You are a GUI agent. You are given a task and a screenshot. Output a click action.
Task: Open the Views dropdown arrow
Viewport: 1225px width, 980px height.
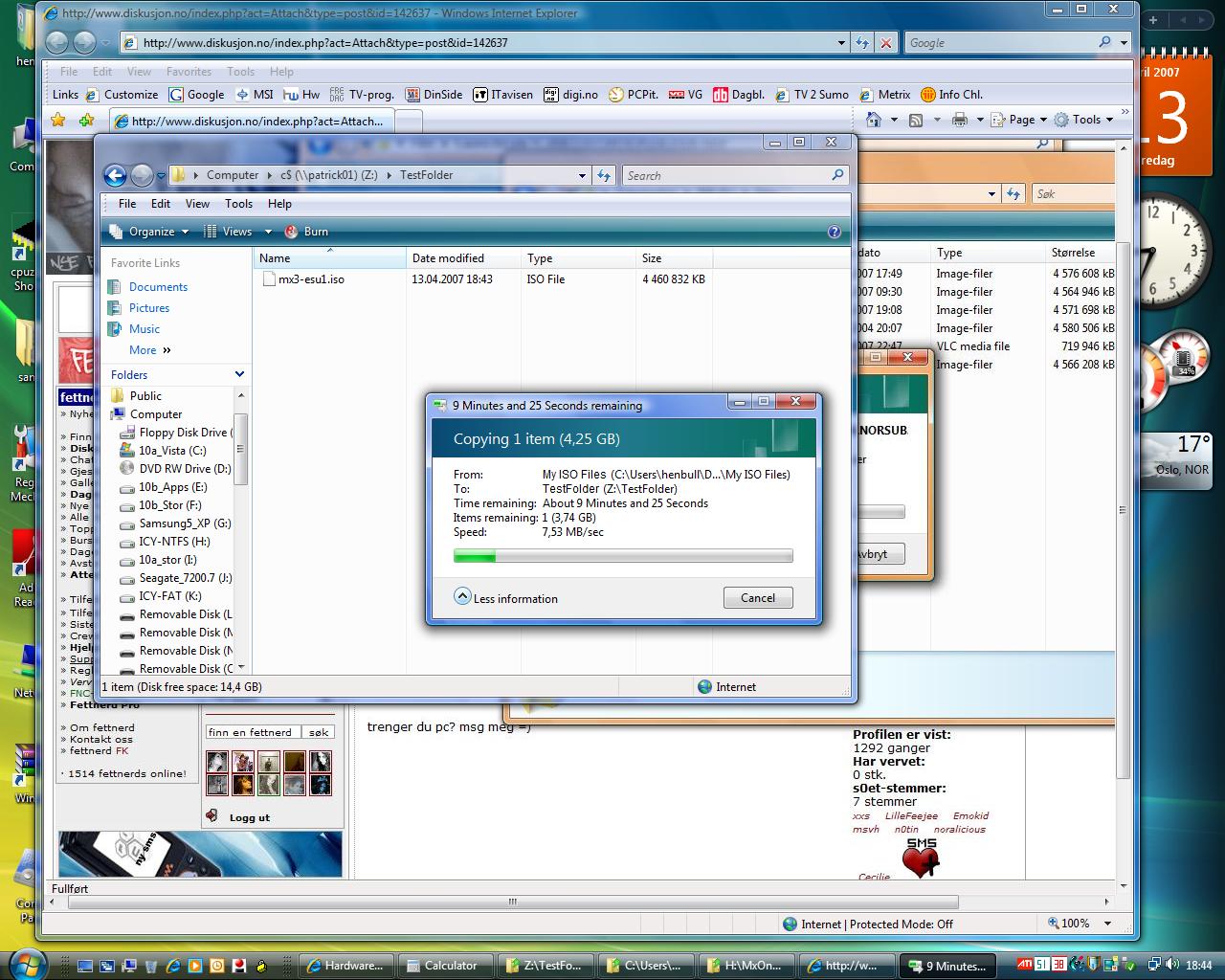click(x=268, y=232)
